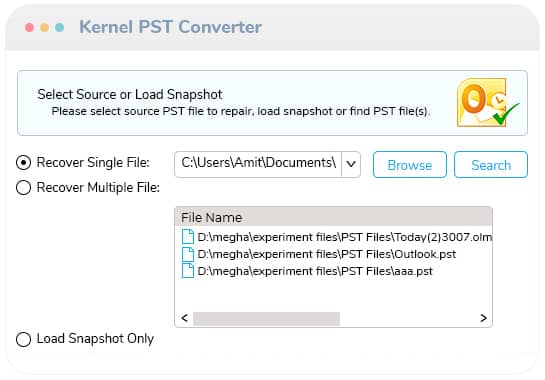Click the C:\Users\Amit\Documents path field
This screenshot has width=545, height=380.
tap(258, 164)
